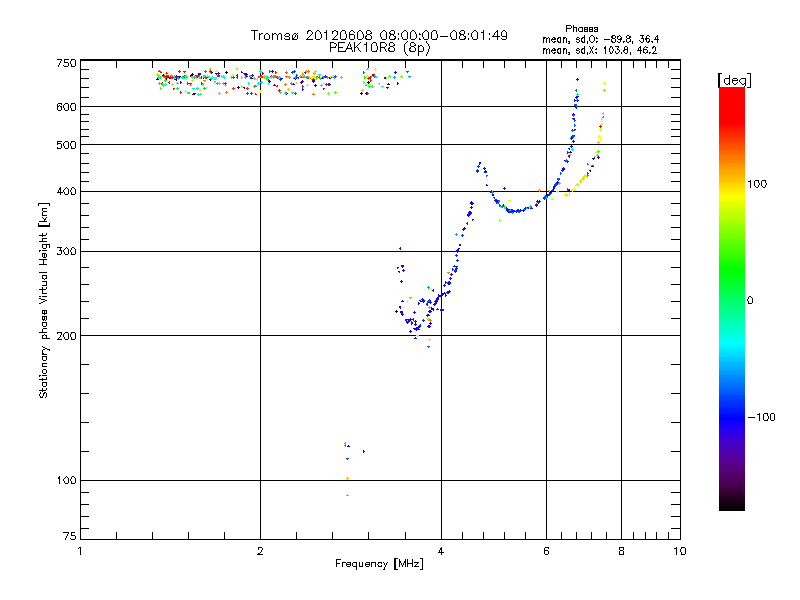Click the black bottom of the colorbar

(x=732, y=503)
